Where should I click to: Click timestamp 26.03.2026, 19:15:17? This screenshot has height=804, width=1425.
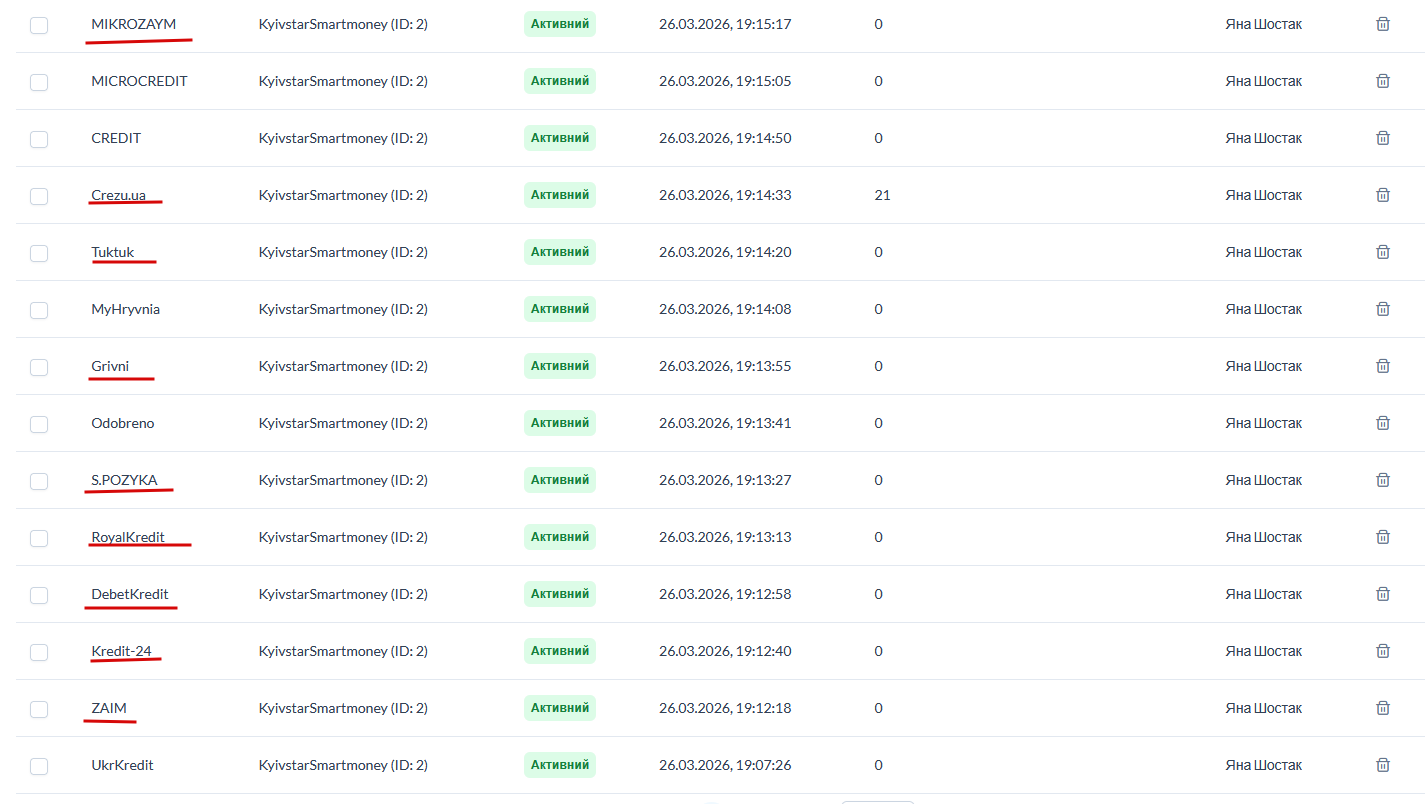[725, 24]
